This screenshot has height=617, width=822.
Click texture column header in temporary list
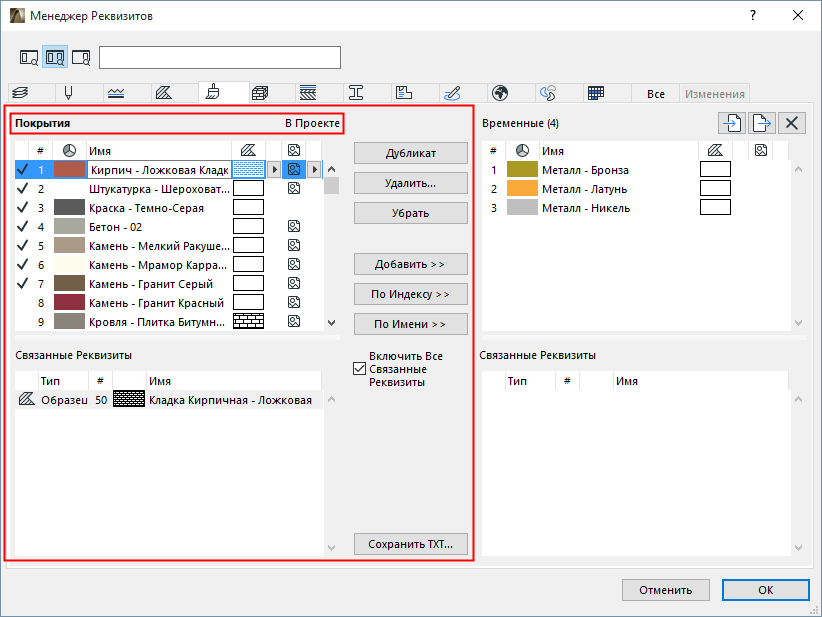click(x=761, y=151)
